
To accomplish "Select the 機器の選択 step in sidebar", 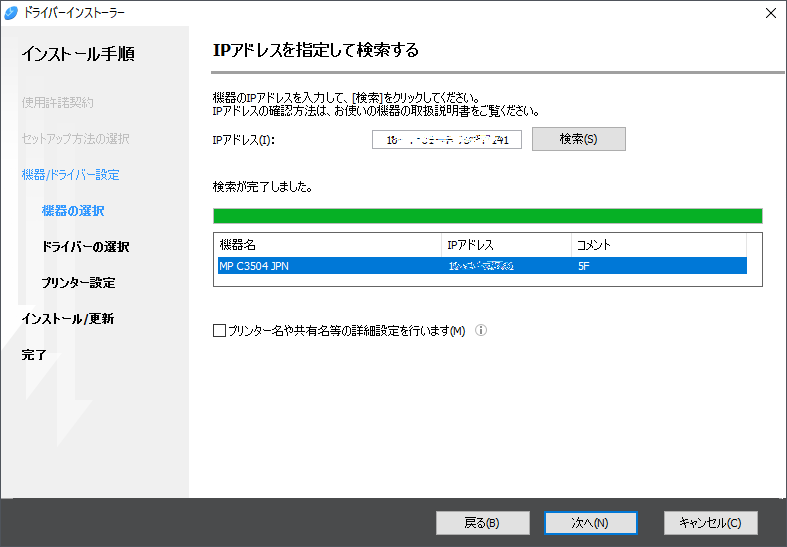I will coord(73,211).
